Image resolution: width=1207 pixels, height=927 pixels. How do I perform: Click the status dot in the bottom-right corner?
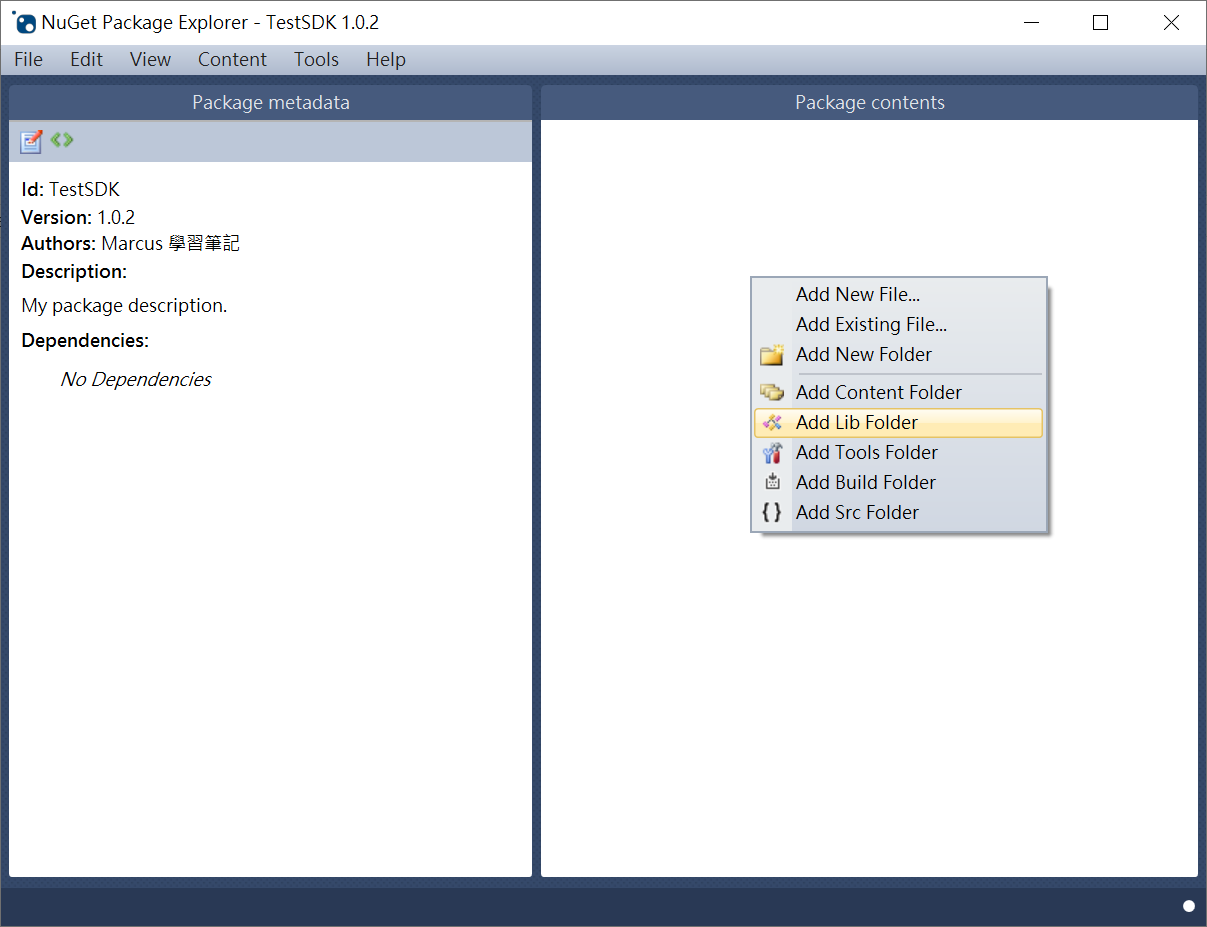click(1187, 905)
